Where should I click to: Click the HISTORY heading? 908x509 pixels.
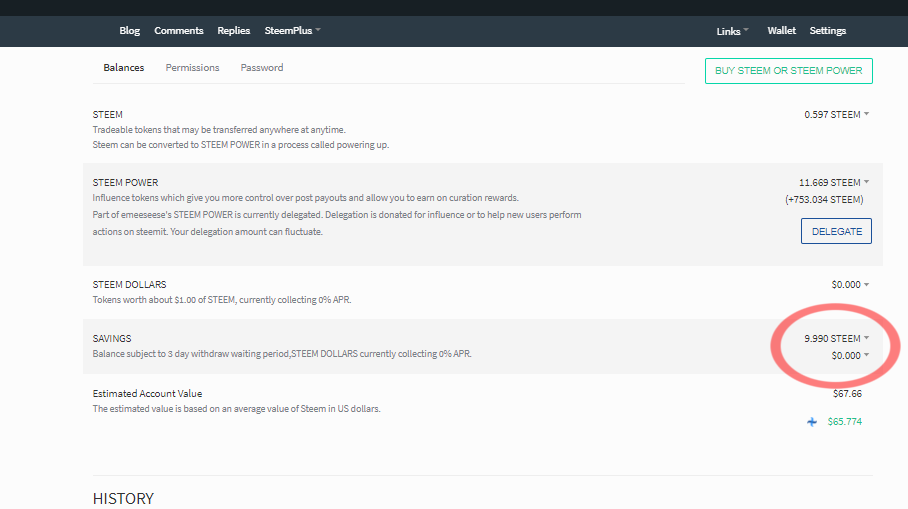tap(123, 499)
